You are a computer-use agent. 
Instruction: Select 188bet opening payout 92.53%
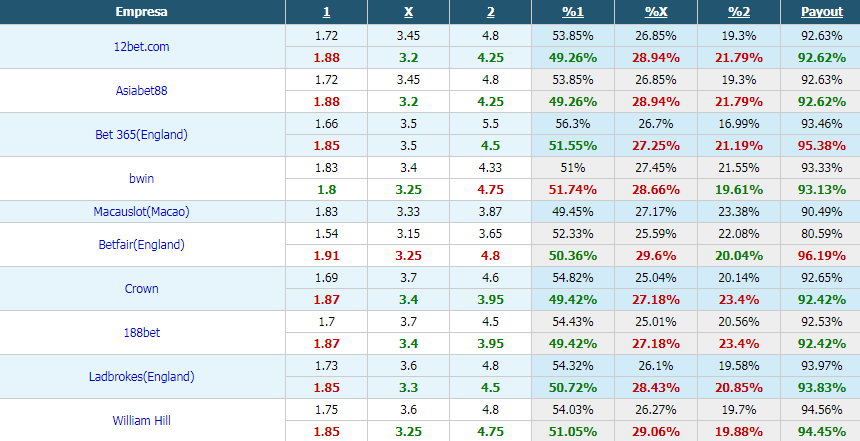click(822, 321)
